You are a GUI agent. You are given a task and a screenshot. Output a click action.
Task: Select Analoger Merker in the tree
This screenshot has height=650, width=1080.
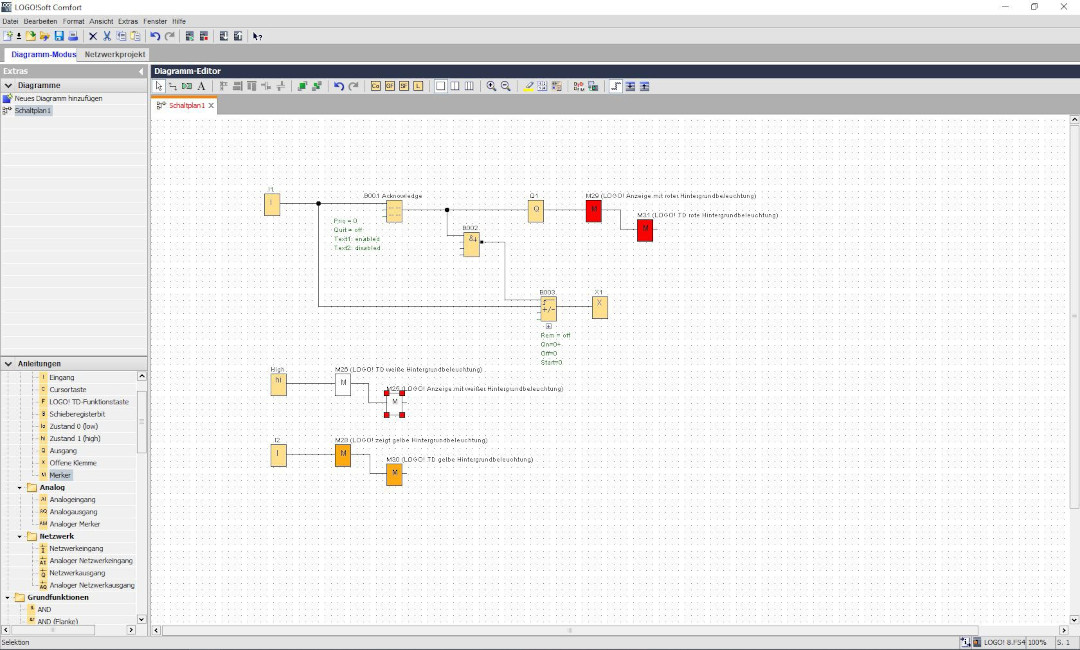tap(74, 524)
